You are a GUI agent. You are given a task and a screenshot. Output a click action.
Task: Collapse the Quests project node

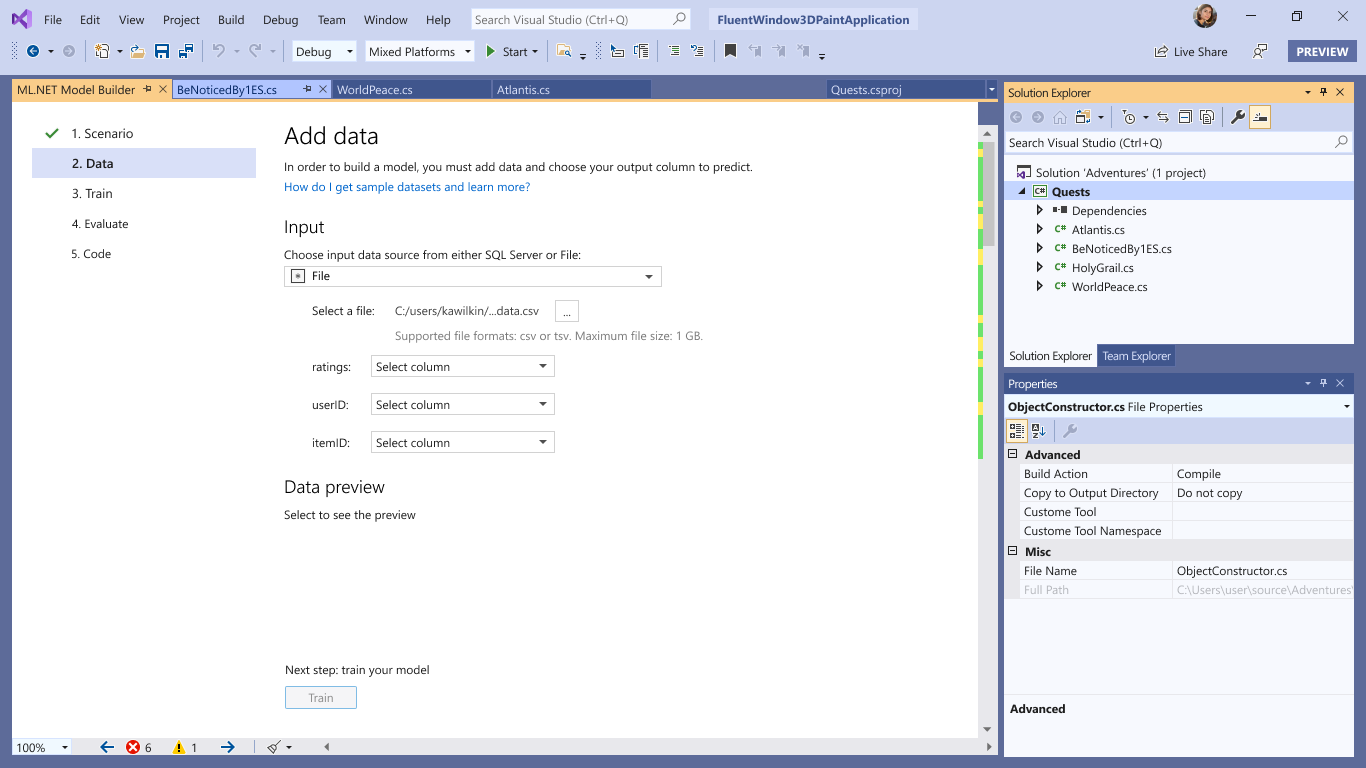point(1022,192)
